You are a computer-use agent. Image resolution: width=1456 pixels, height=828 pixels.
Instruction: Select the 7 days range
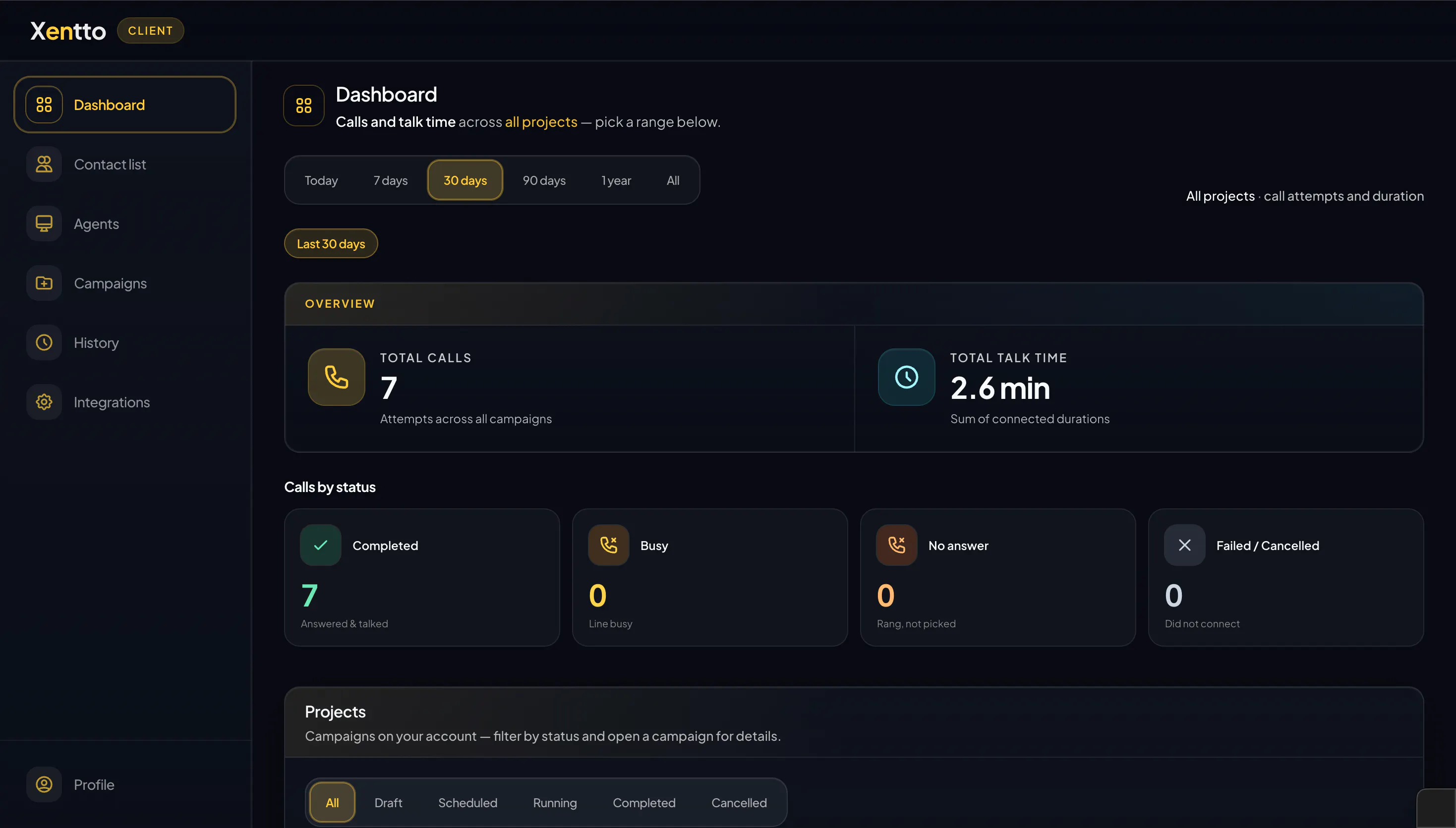(390, 180)
